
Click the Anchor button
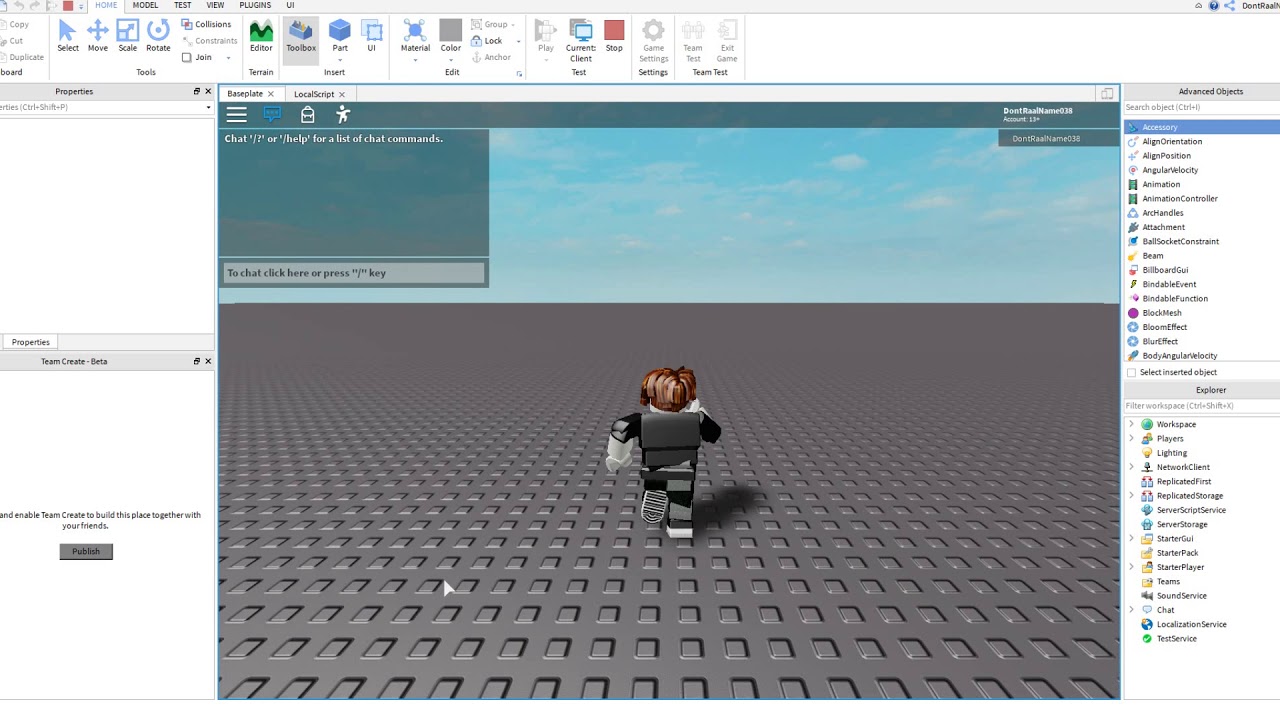tap(490, 57)
